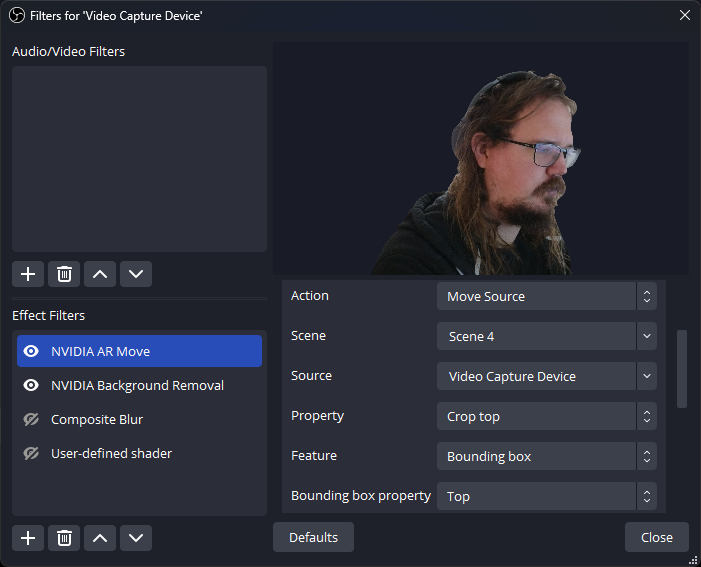Open the Feature dropdown showing Bounding box
Viewport: 701px width, 567px height.
547,456
